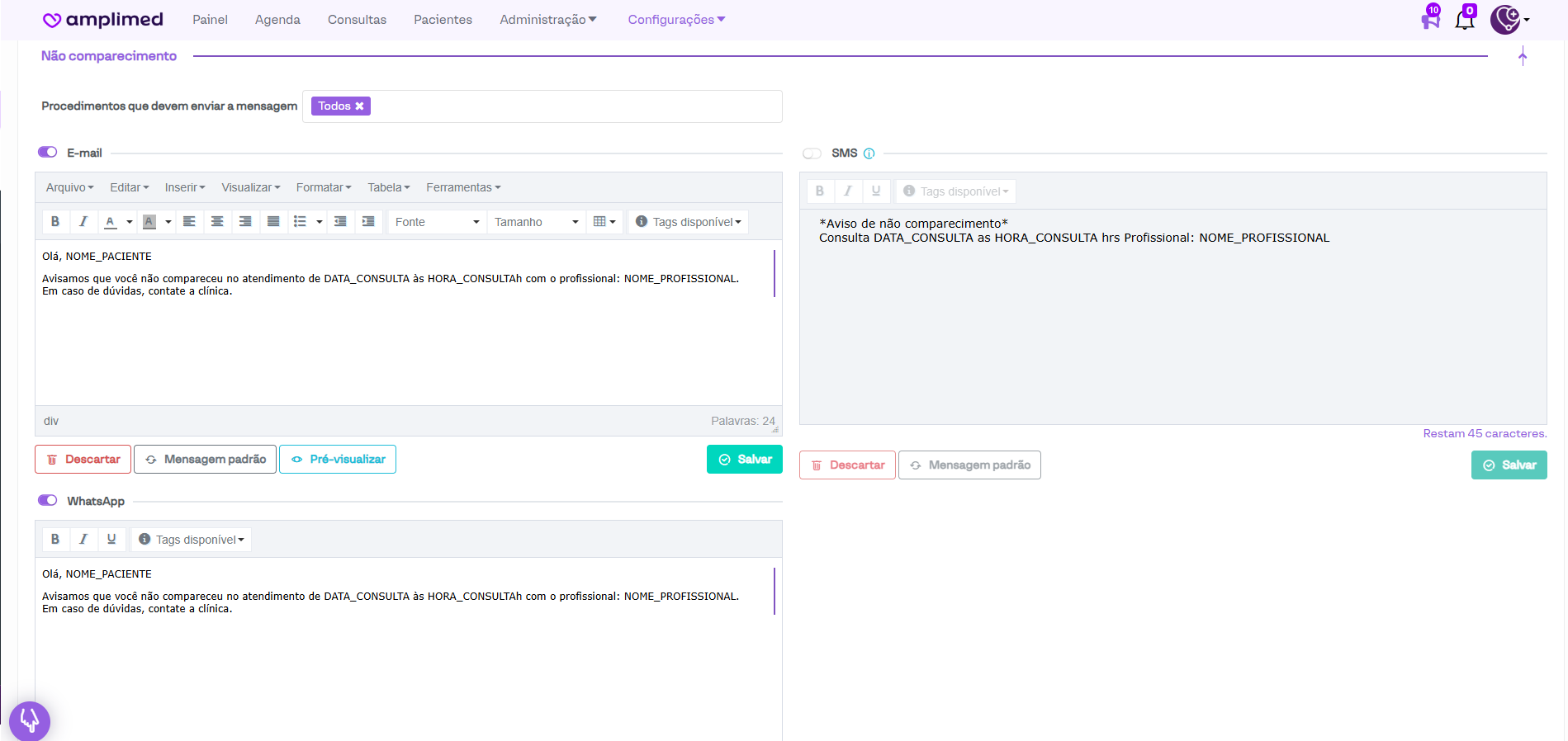The height and width of the screenshot is (741, 1568).
Task: Center-align the e-mail text
Action: click(x=217, y=221)
